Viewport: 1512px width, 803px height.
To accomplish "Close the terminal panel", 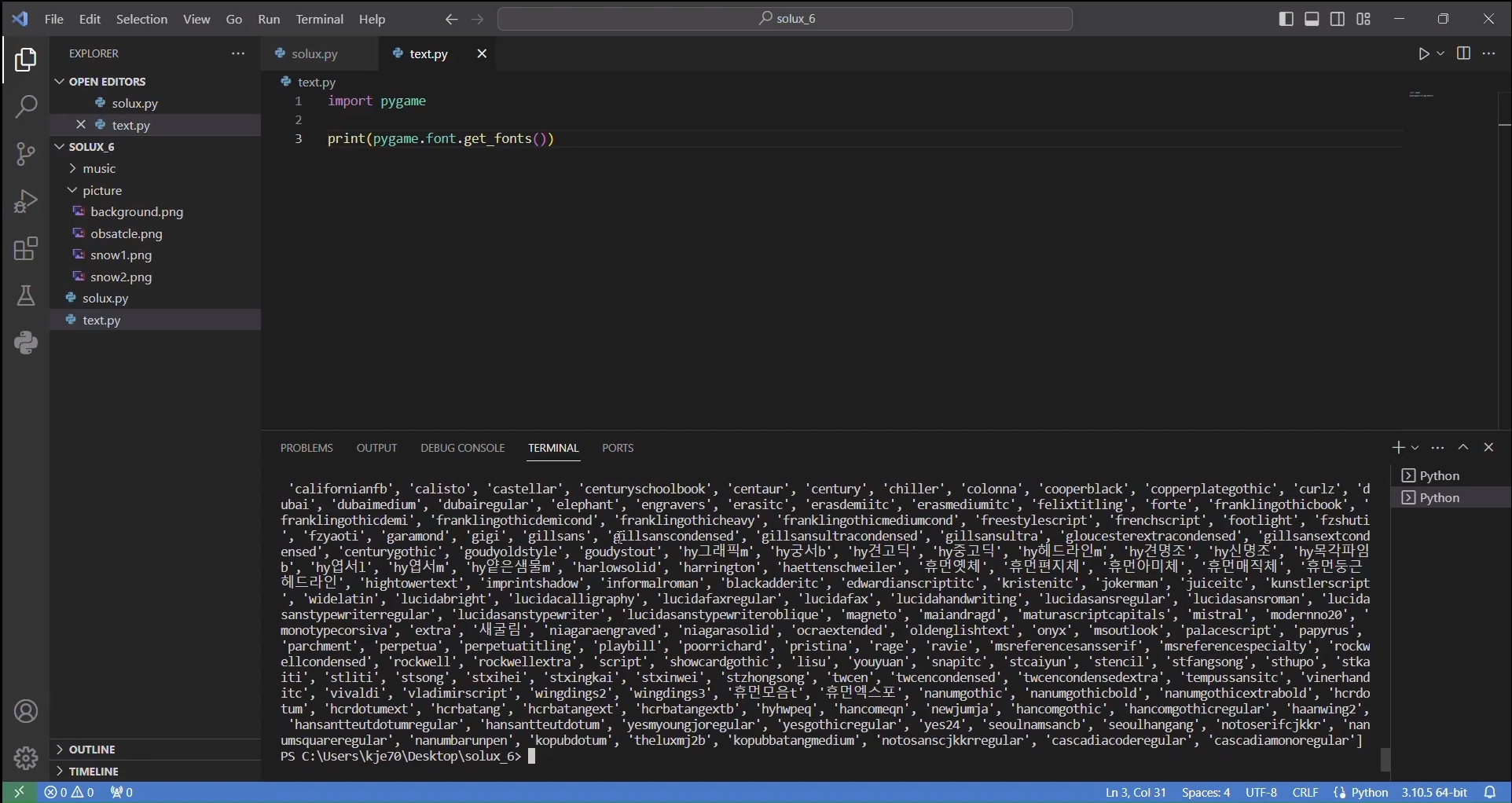I will click(1488, 447).
